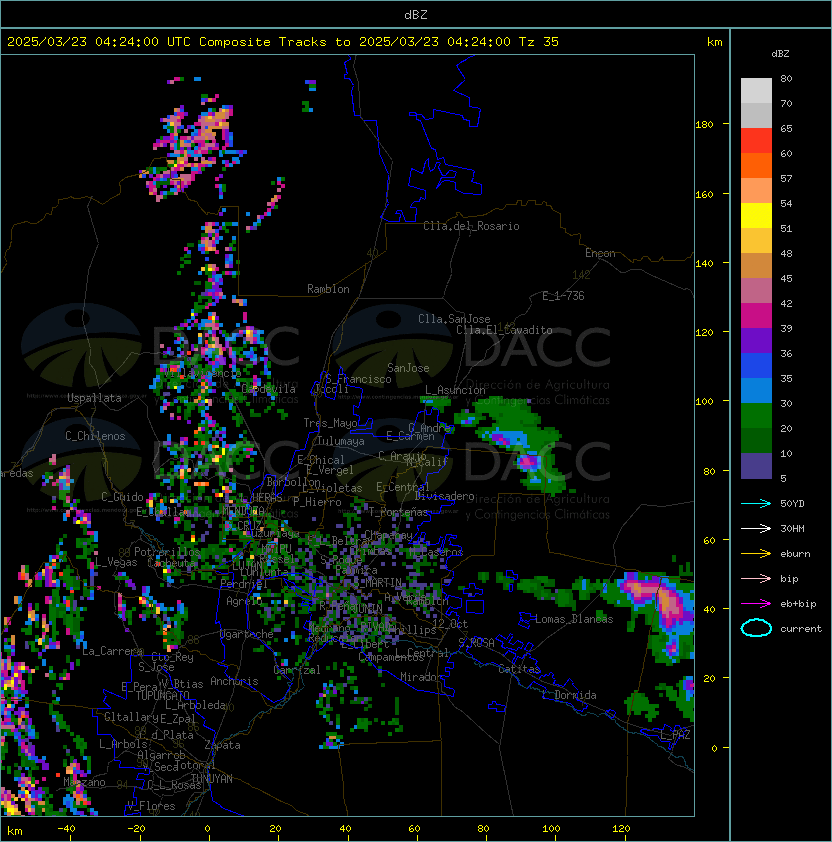Screen dimensions: 832x842
Task: Pick the red swatch in the dBZ scale
Action: 756,141
